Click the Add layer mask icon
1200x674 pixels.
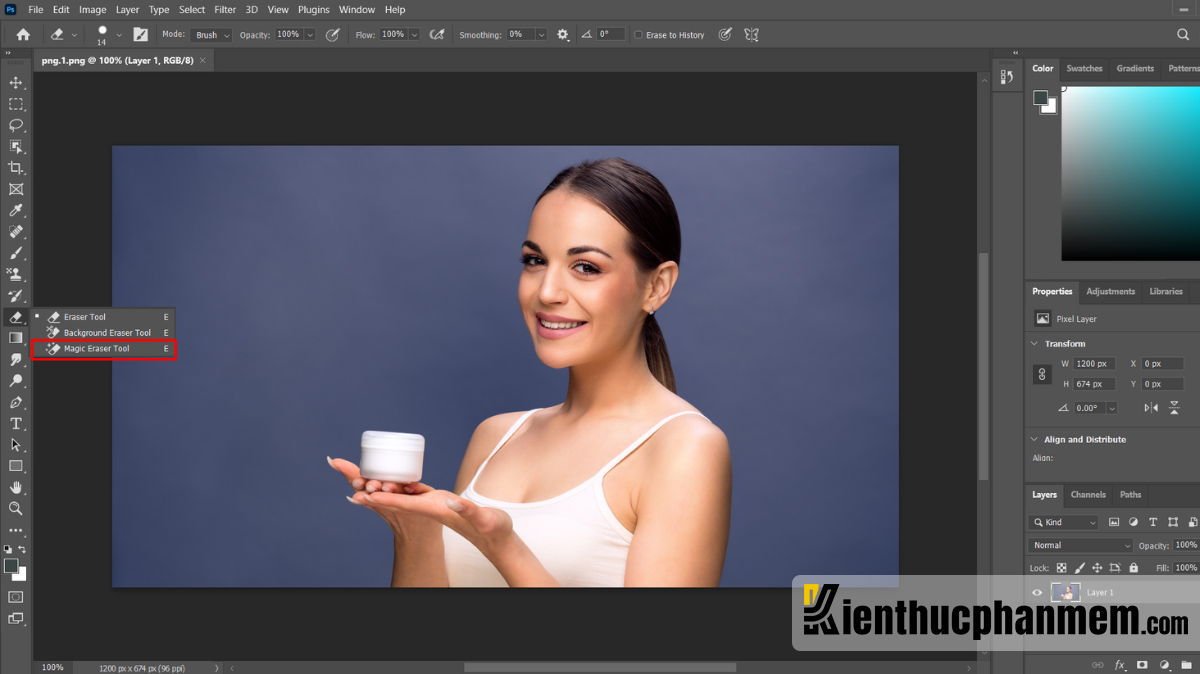1142,665
